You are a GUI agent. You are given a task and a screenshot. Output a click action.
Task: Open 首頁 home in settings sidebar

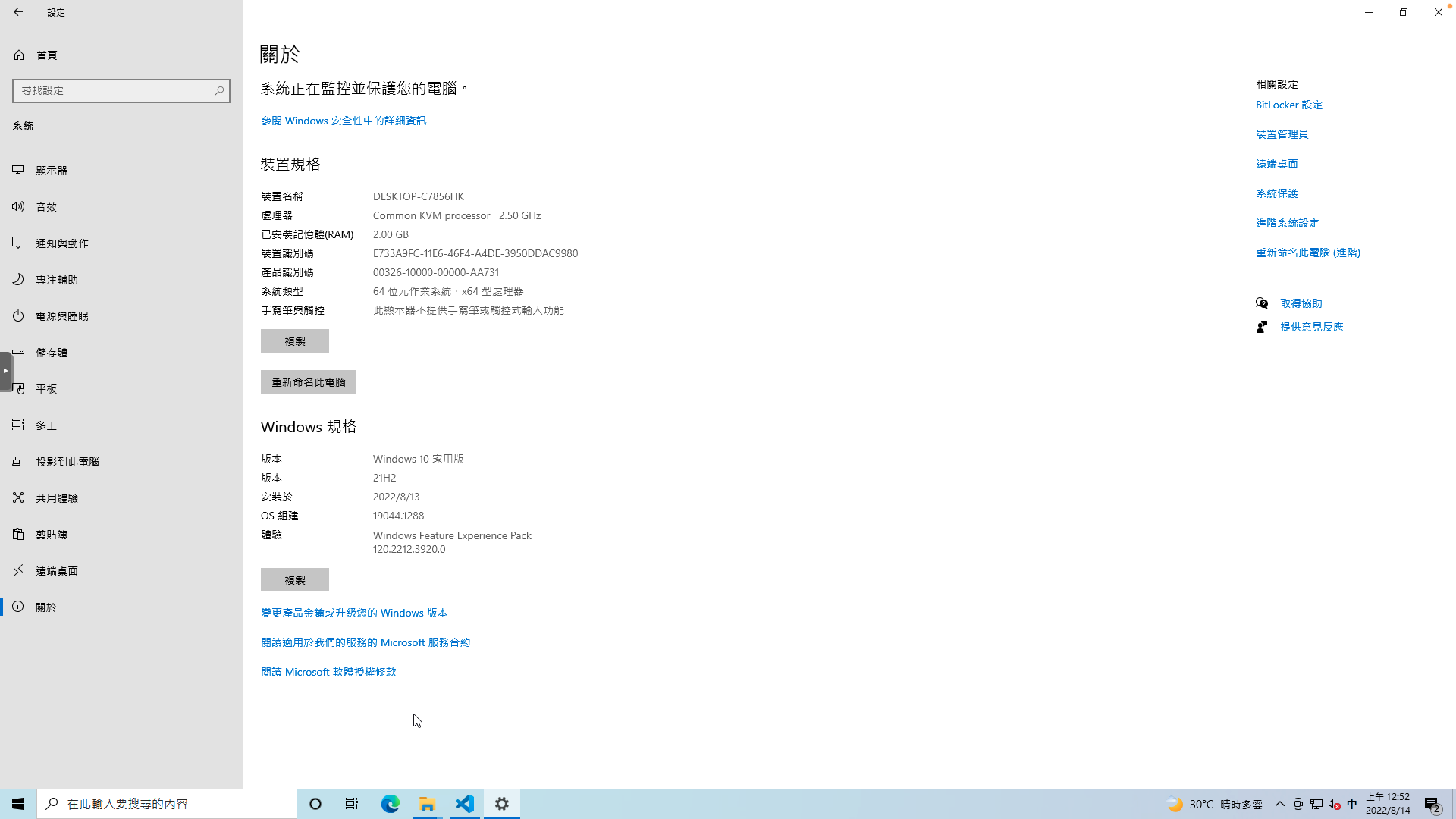click(121, 55)
